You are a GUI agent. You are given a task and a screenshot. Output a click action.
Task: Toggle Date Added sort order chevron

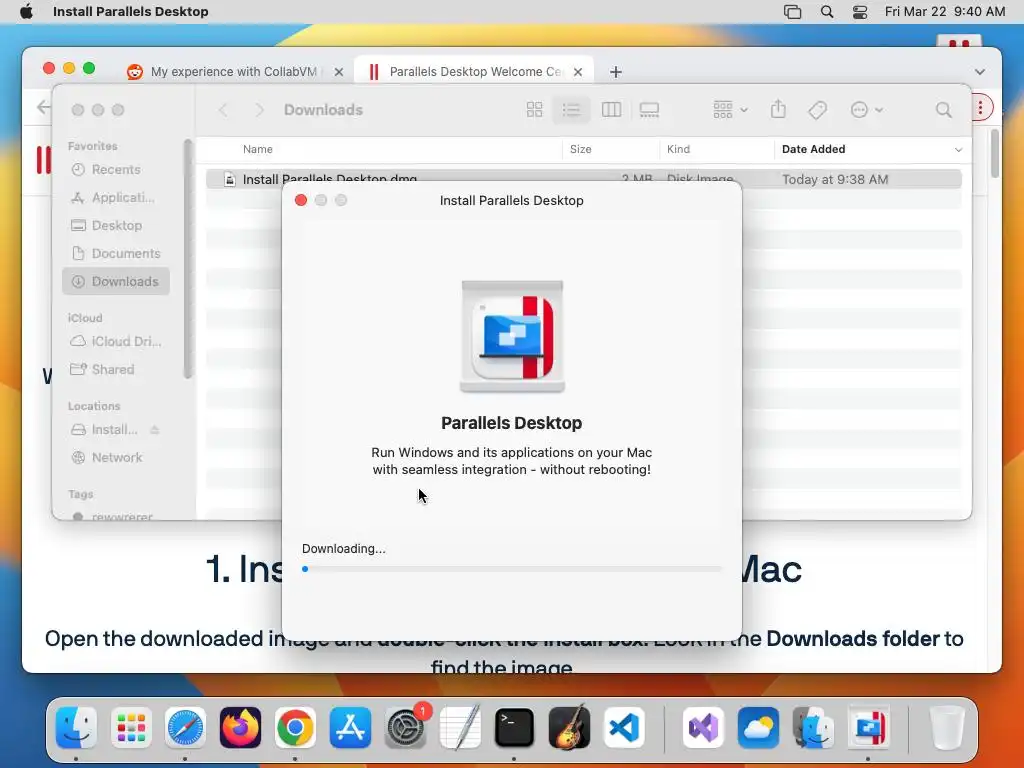[x=958, y=150]
